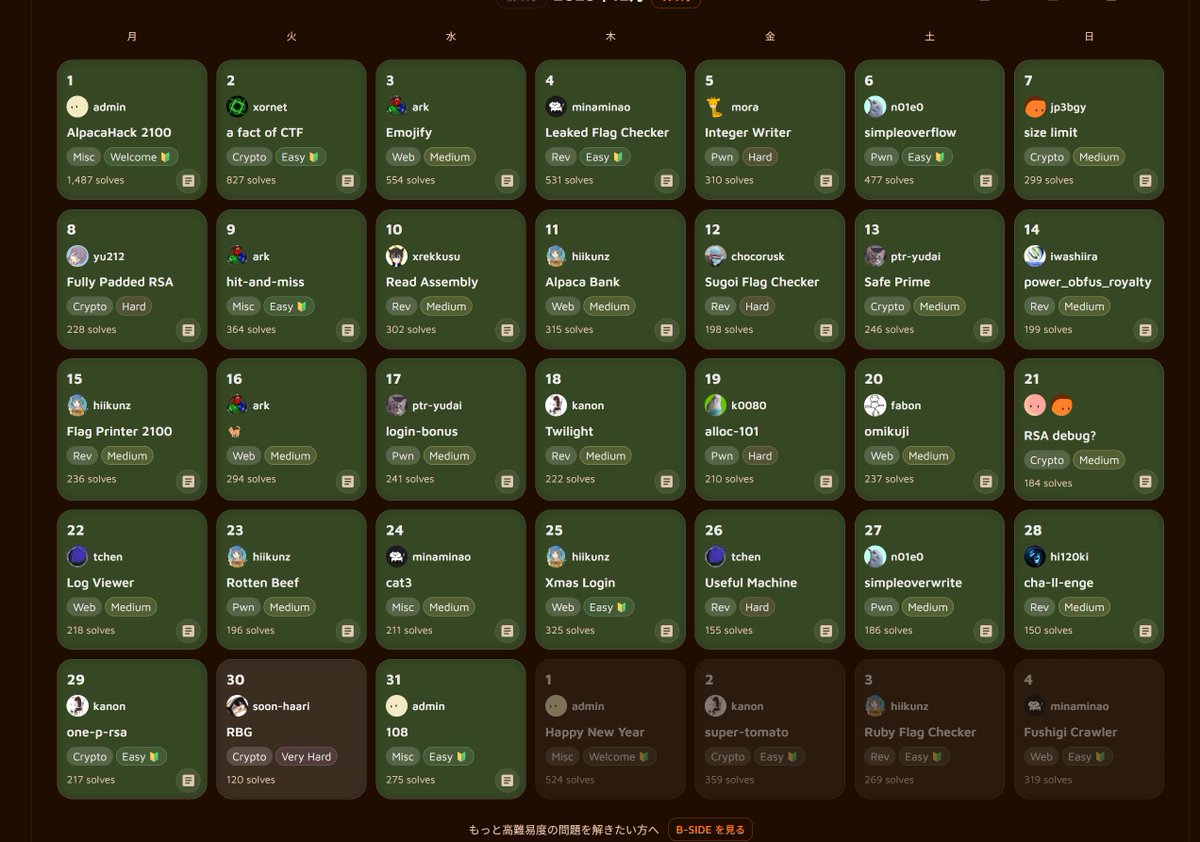Click the 524 solves text
The image size is (1200, 842).
pos(570,780)
